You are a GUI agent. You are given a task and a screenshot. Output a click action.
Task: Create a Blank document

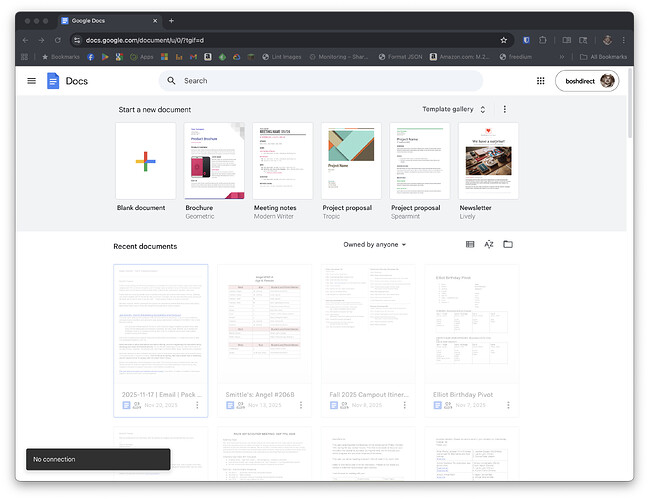[x=146, y=161]
